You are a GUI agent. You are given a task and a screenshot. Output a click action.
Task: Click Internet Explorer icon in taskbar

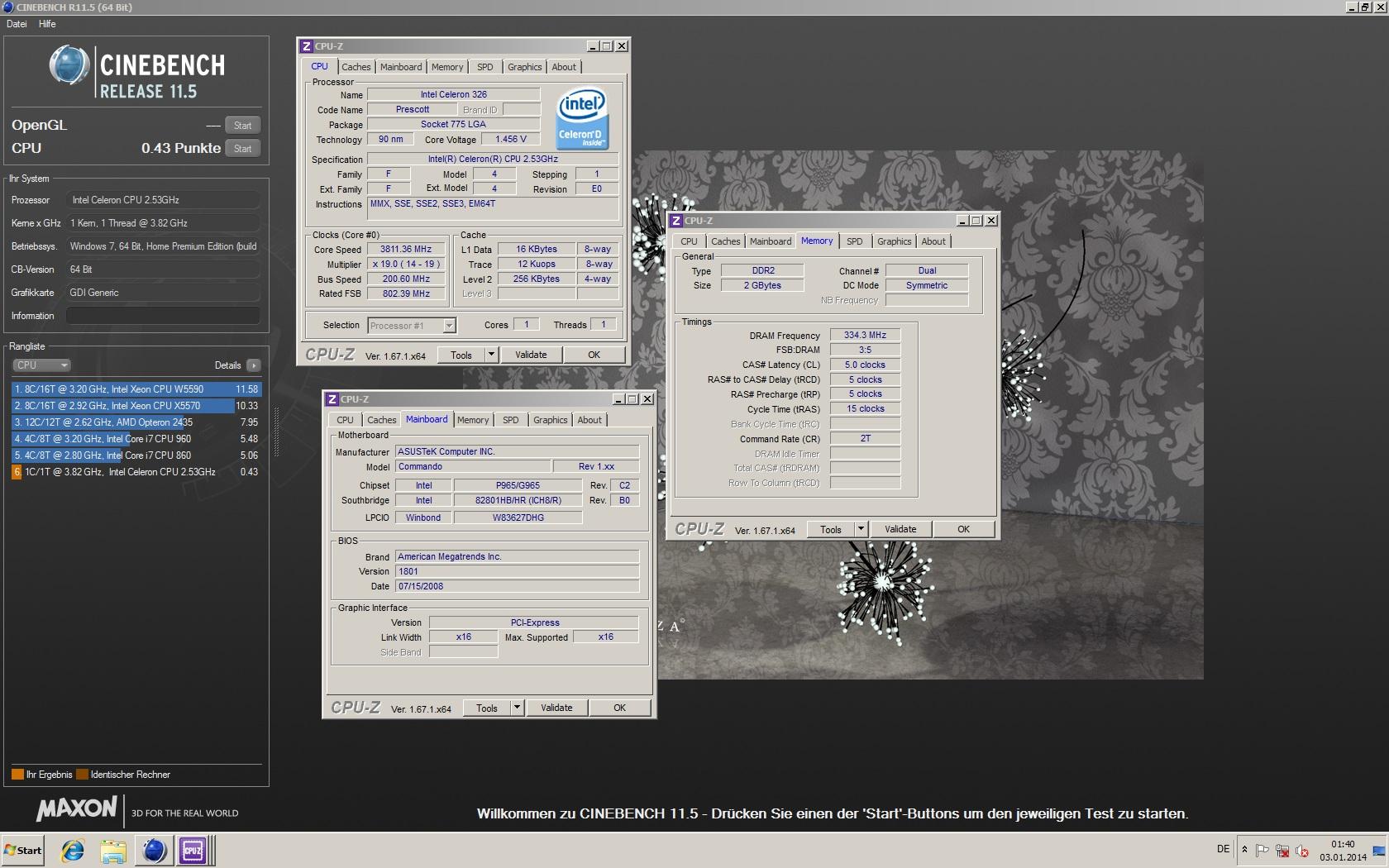click(x=73, y=850)
